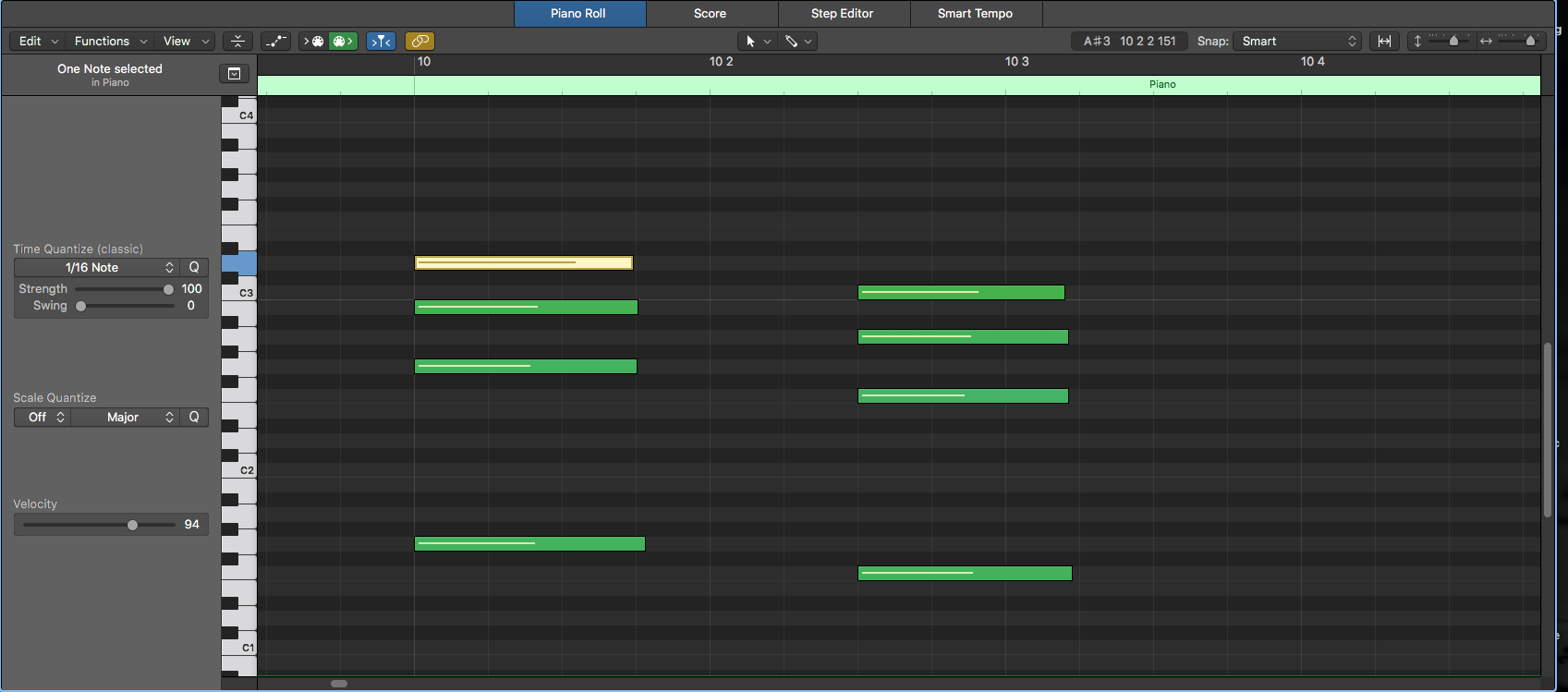
Task: Open the pencil tool menu
Action: point(798,41)
